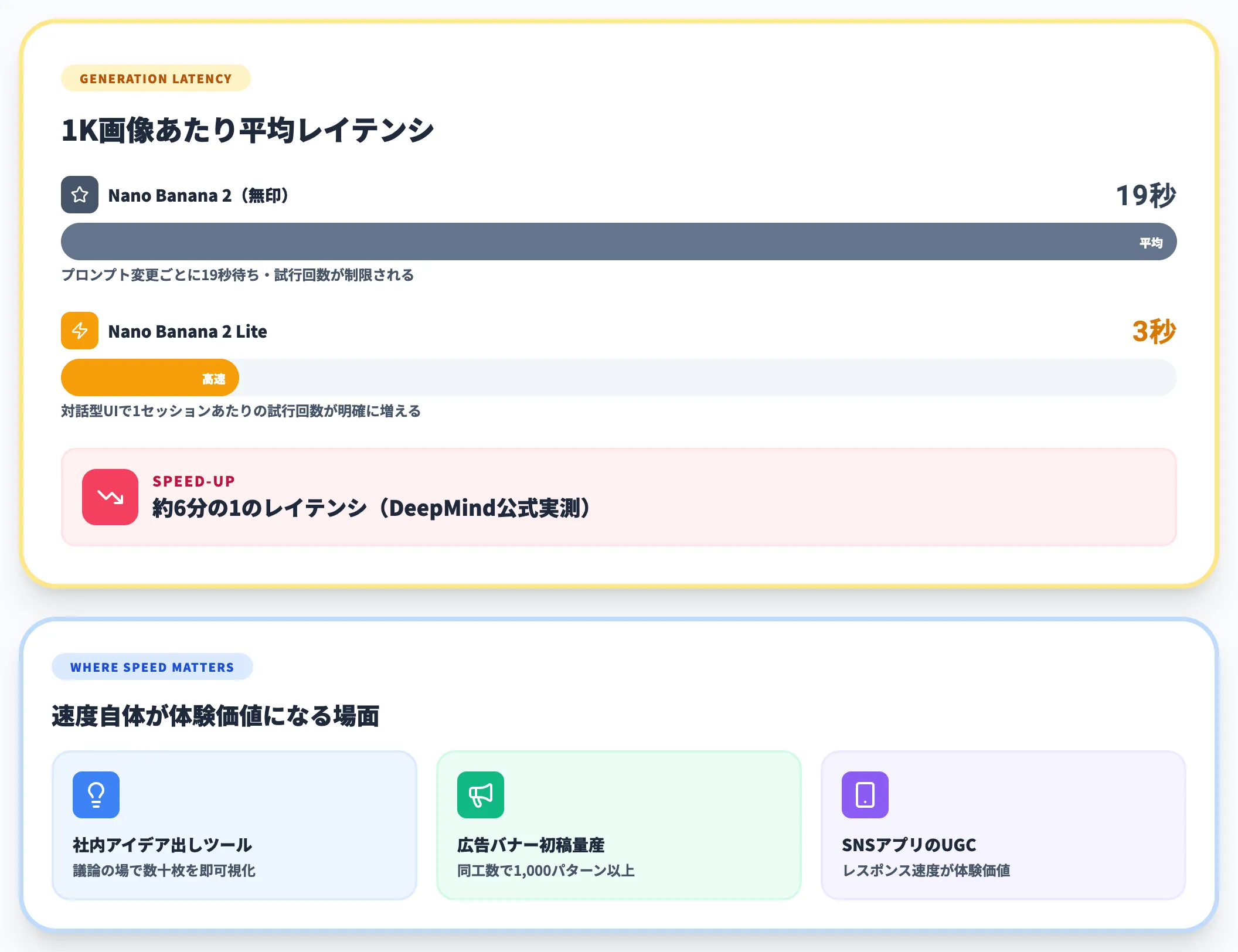The image size is (1238, 952).
Task: Click the lightning bolt icon beside Nano Banana 2 Lite
Action: click(x=80, y=331)
